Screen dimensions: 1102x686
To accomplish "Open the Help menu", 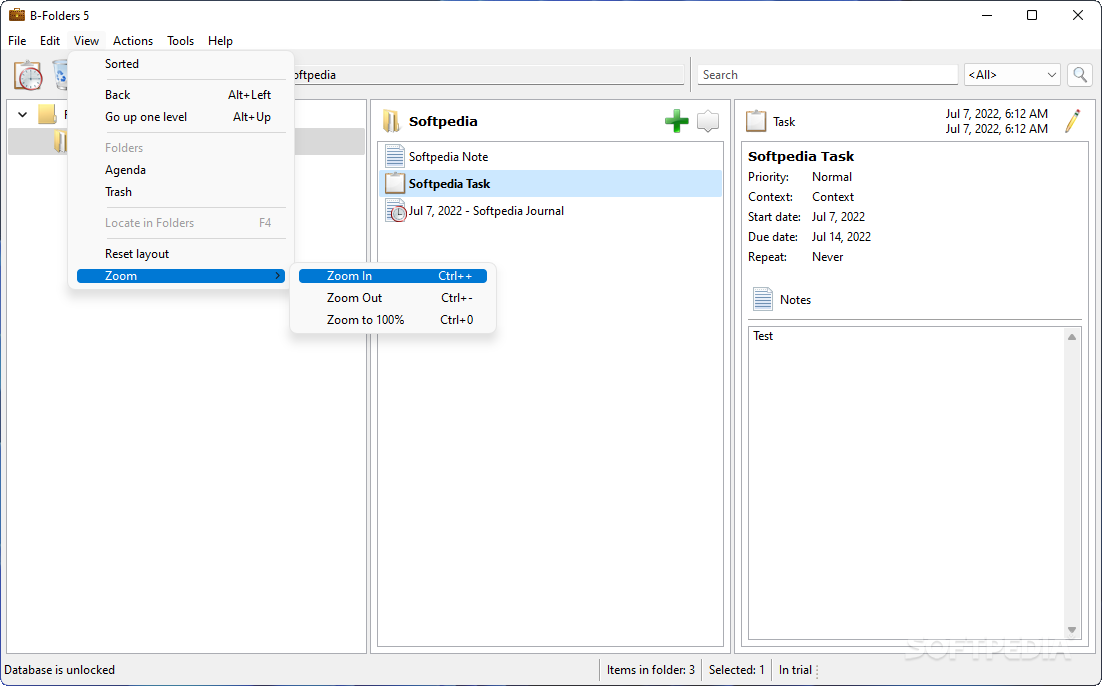I will click(x=220, y=41).
